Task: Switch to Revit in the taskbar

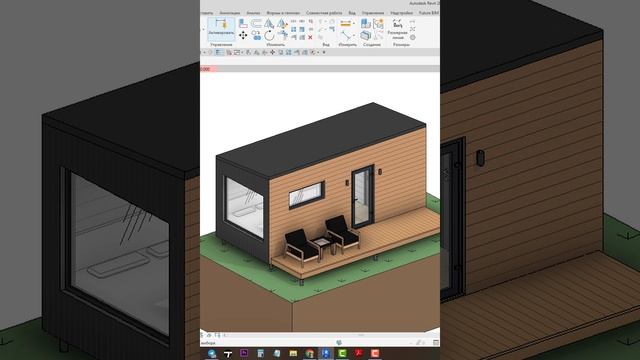Action: pyautogui.click(x=326, y=353)
